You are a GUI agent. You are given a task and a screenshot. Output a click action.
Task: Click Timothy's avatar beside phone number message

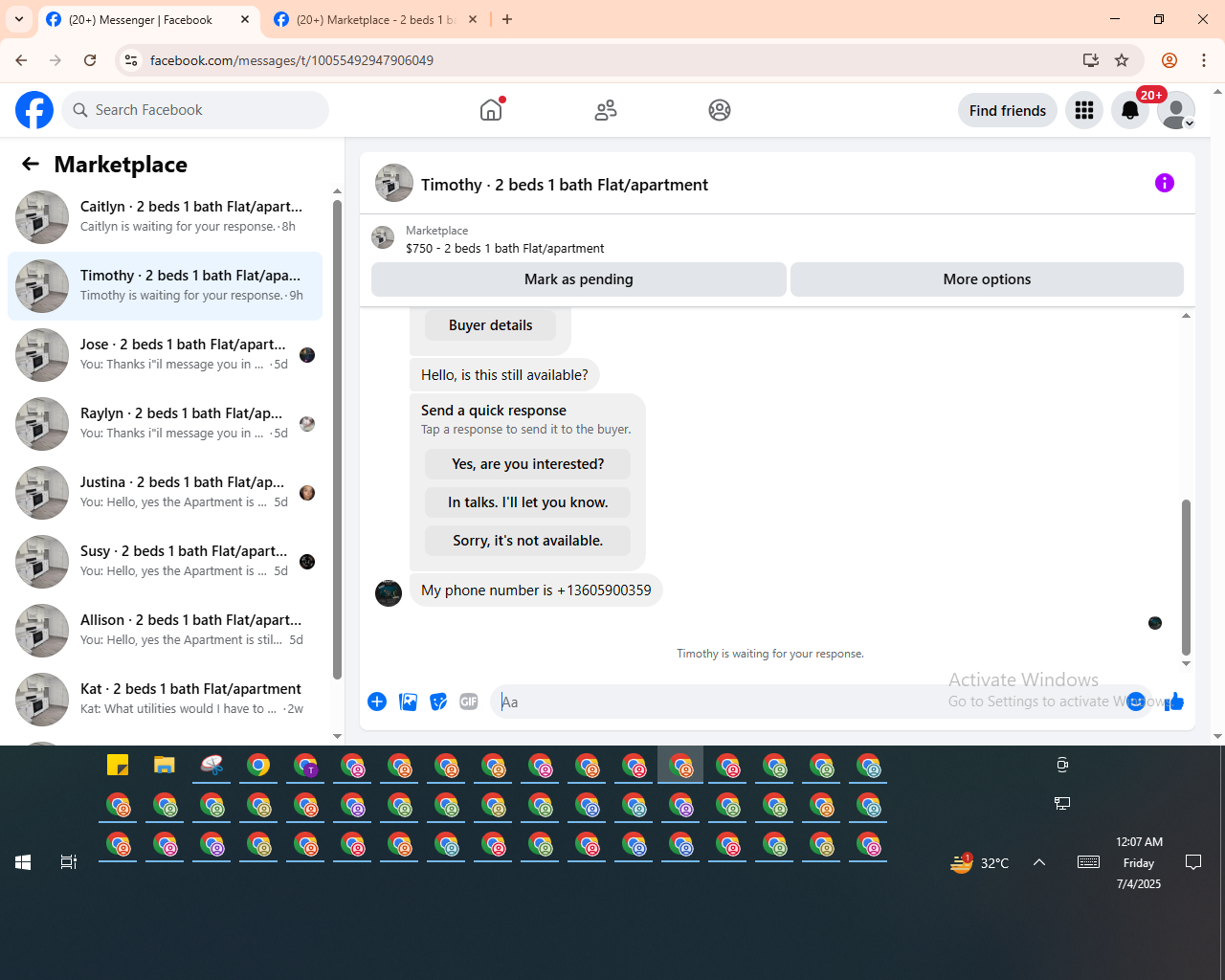point(389,593)
